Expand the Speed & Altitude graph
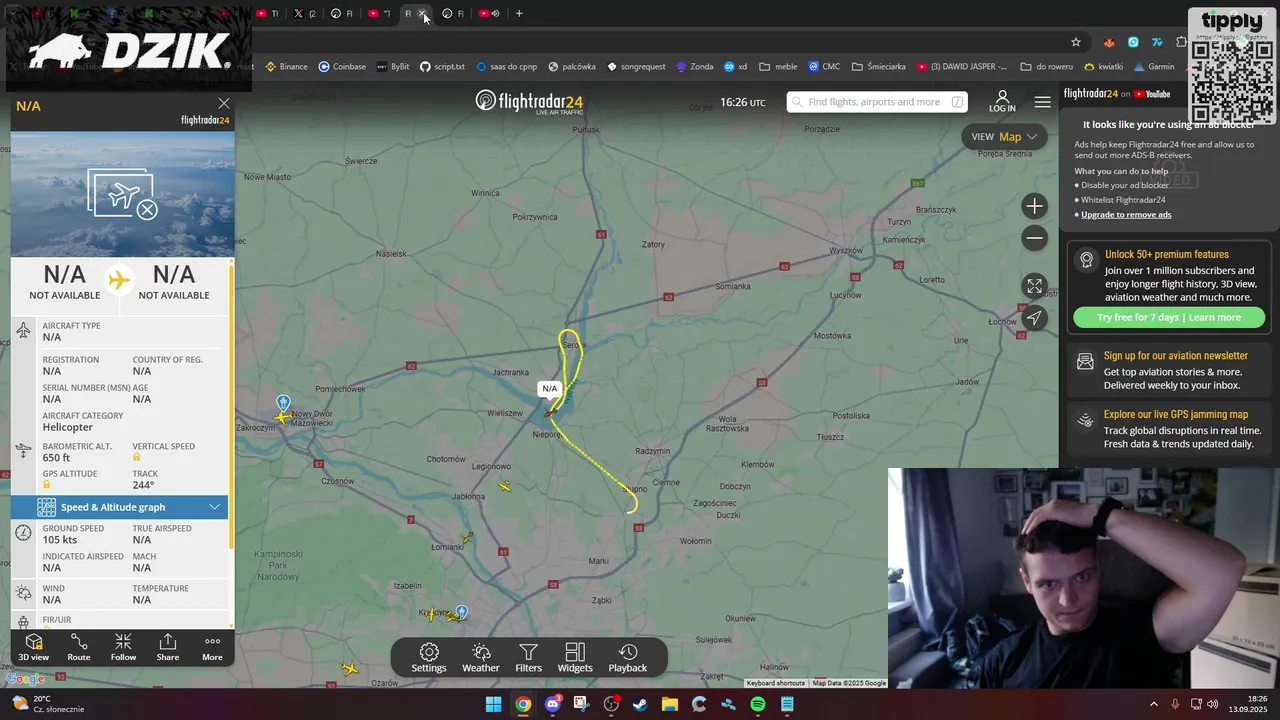Screen dimensions: 1280x720 [x=119, y=507]
